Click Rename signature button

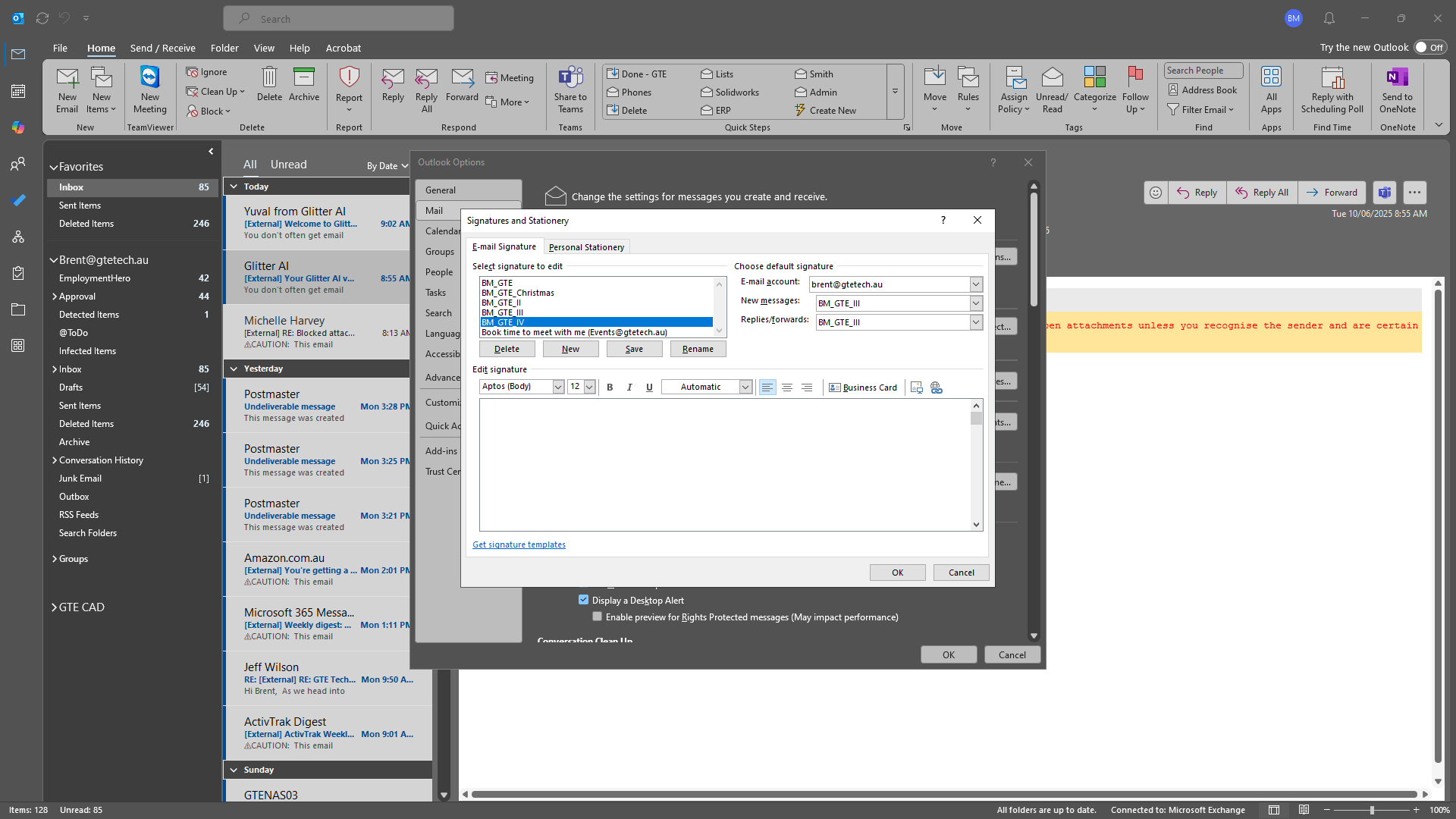click(698, 349)
